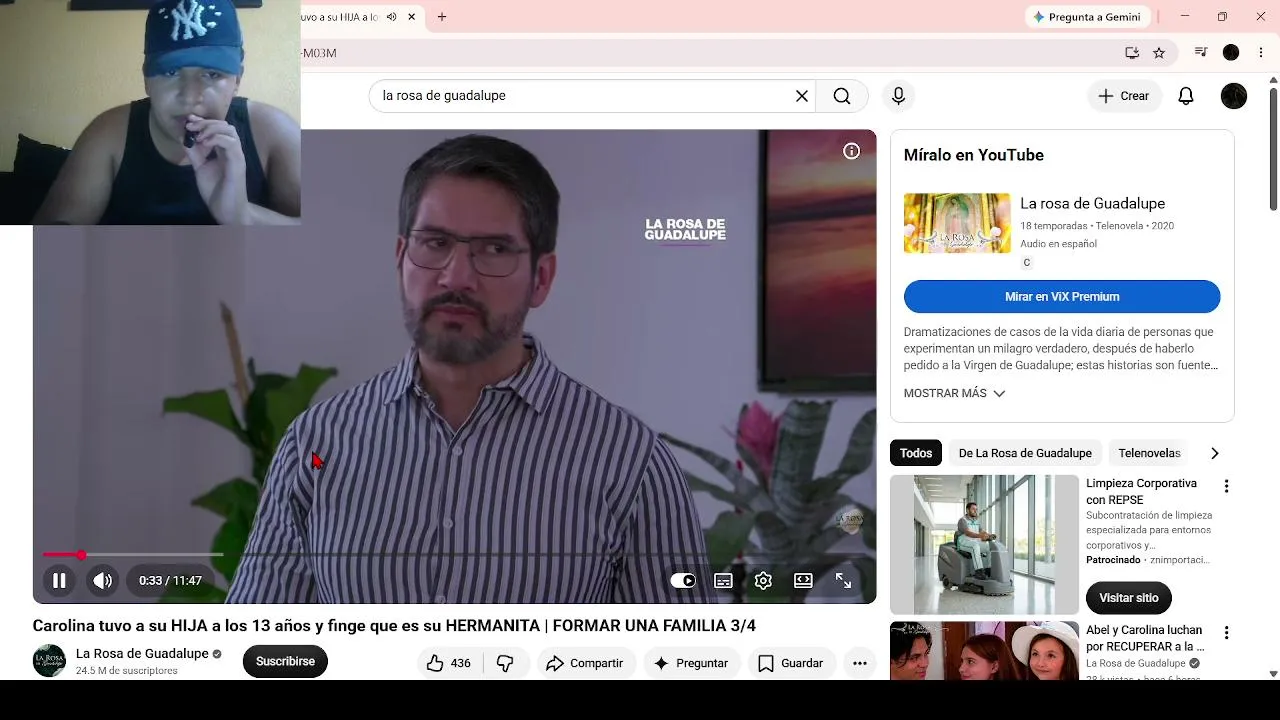Open more actions ellipsis below video
Viewport: 1280px width, 720px height.
click(860, 663)
